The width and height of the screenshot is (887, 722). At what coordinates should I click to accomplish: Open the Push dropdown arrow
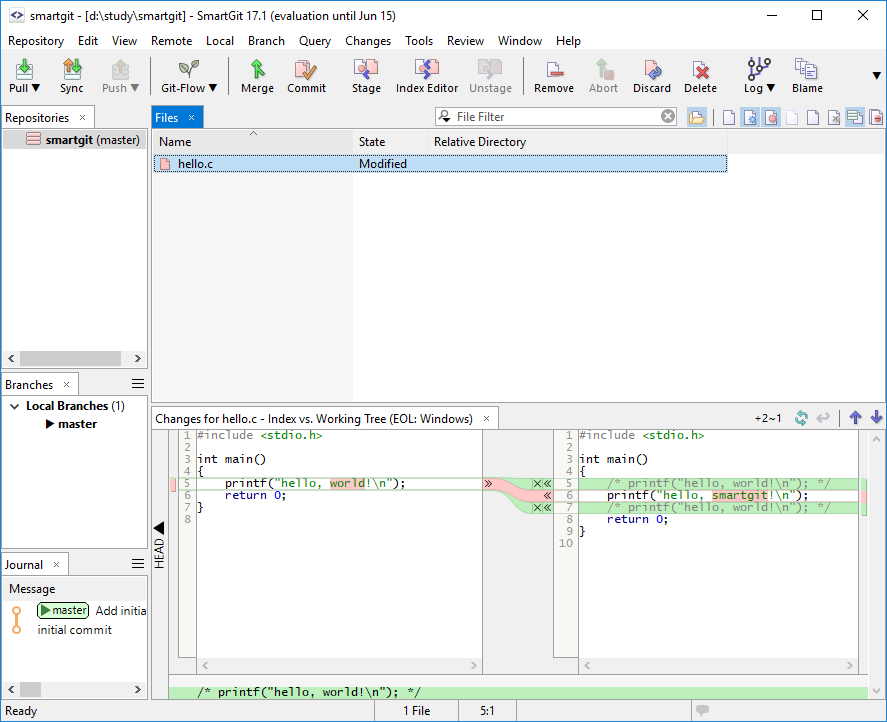click(135, 88)
